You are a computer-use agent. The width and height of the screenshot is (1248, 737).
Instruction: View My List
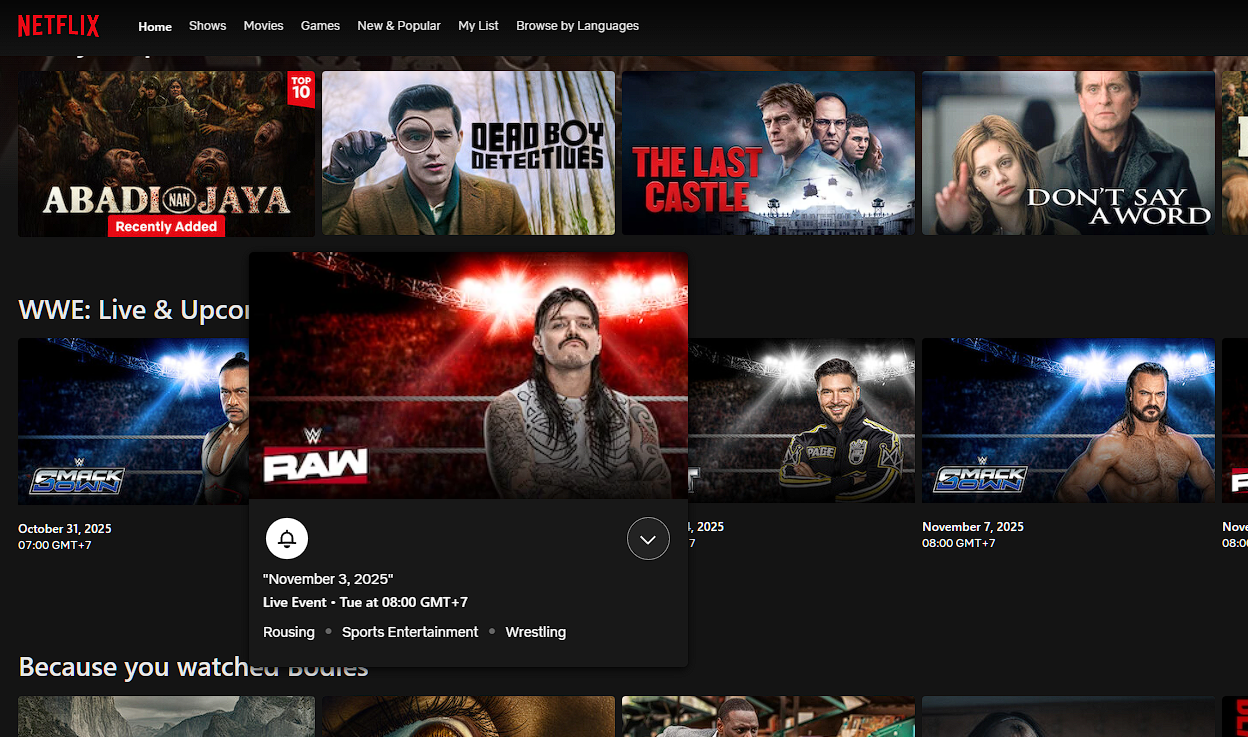[x=478, y=26]
